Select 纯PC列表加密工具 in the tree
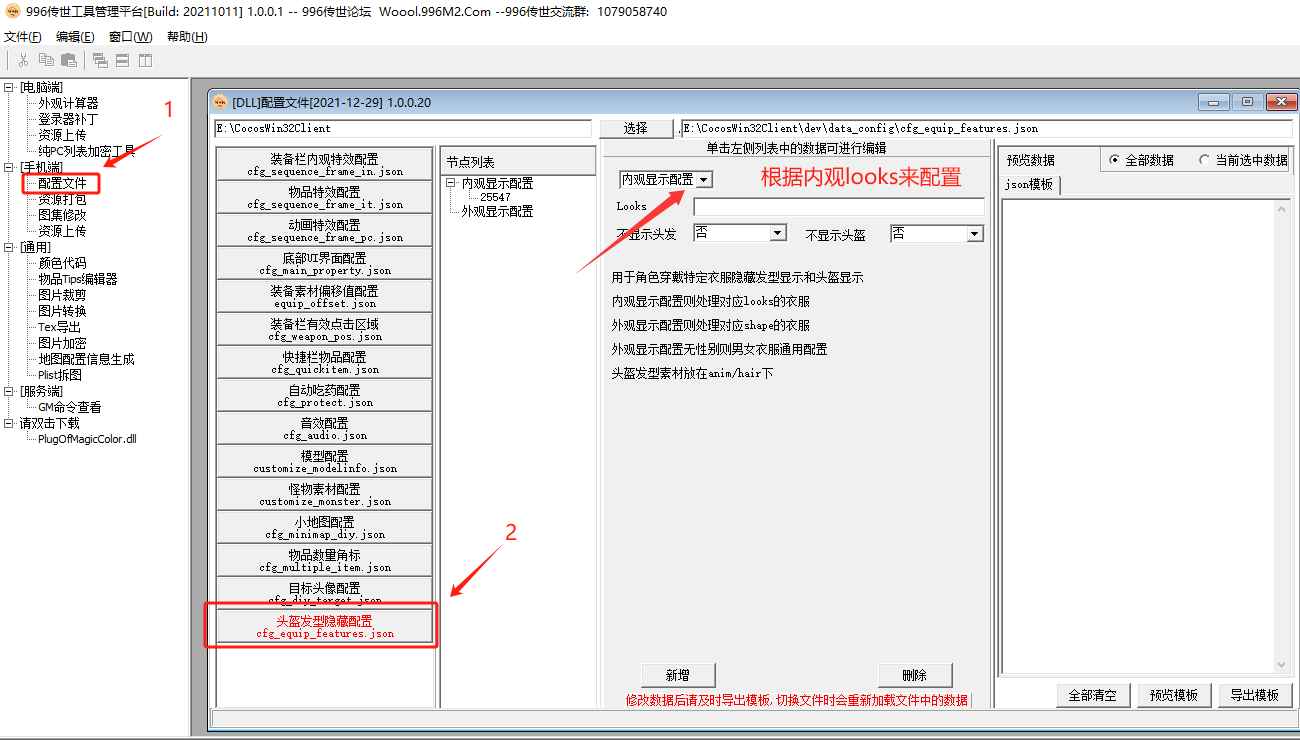Screen dimensions: 1300x742 pos(87,151)
